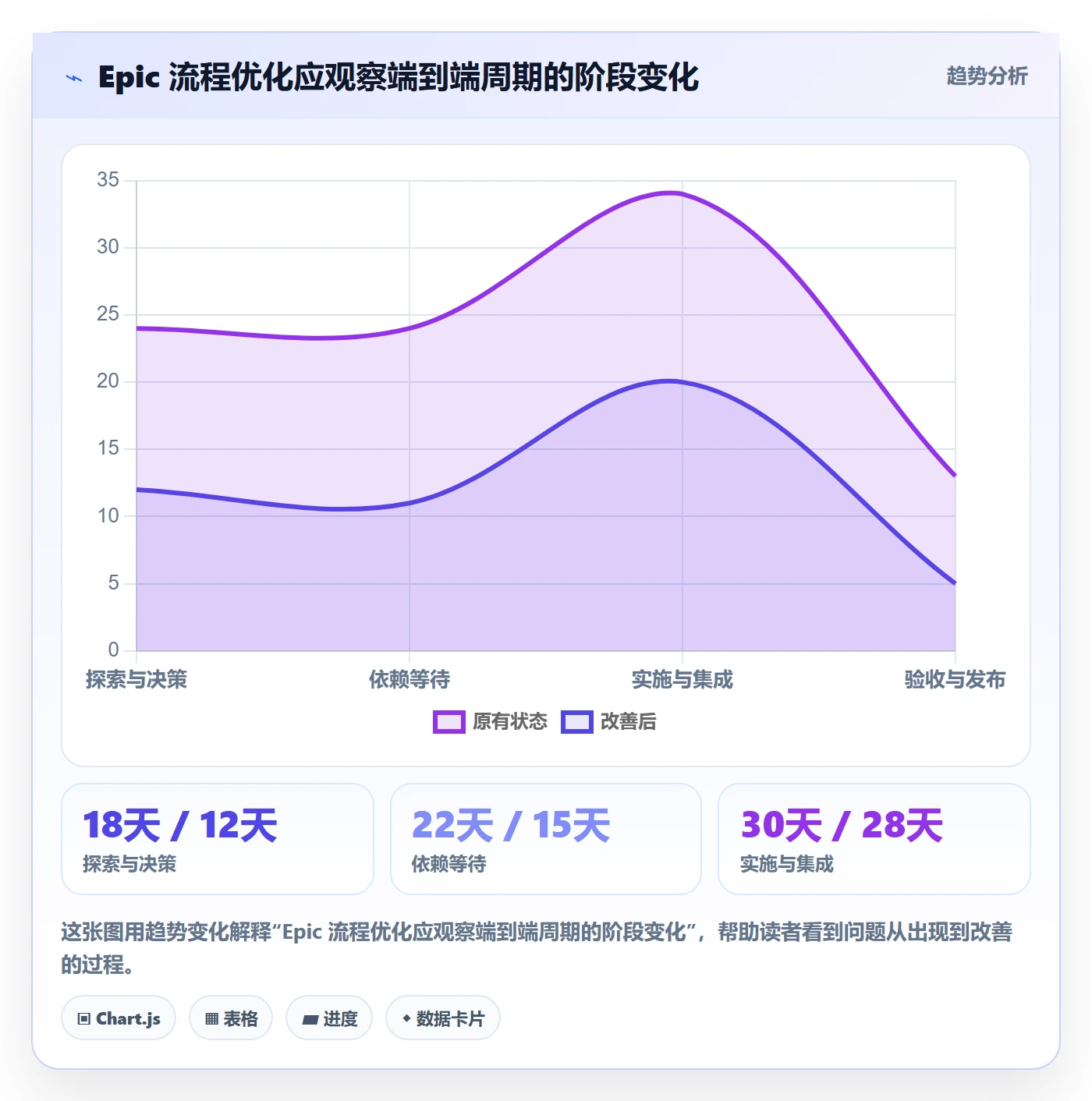Click the 原有状态 legend label
This screenshot has height=1101, width=1092.
point(510,722)
